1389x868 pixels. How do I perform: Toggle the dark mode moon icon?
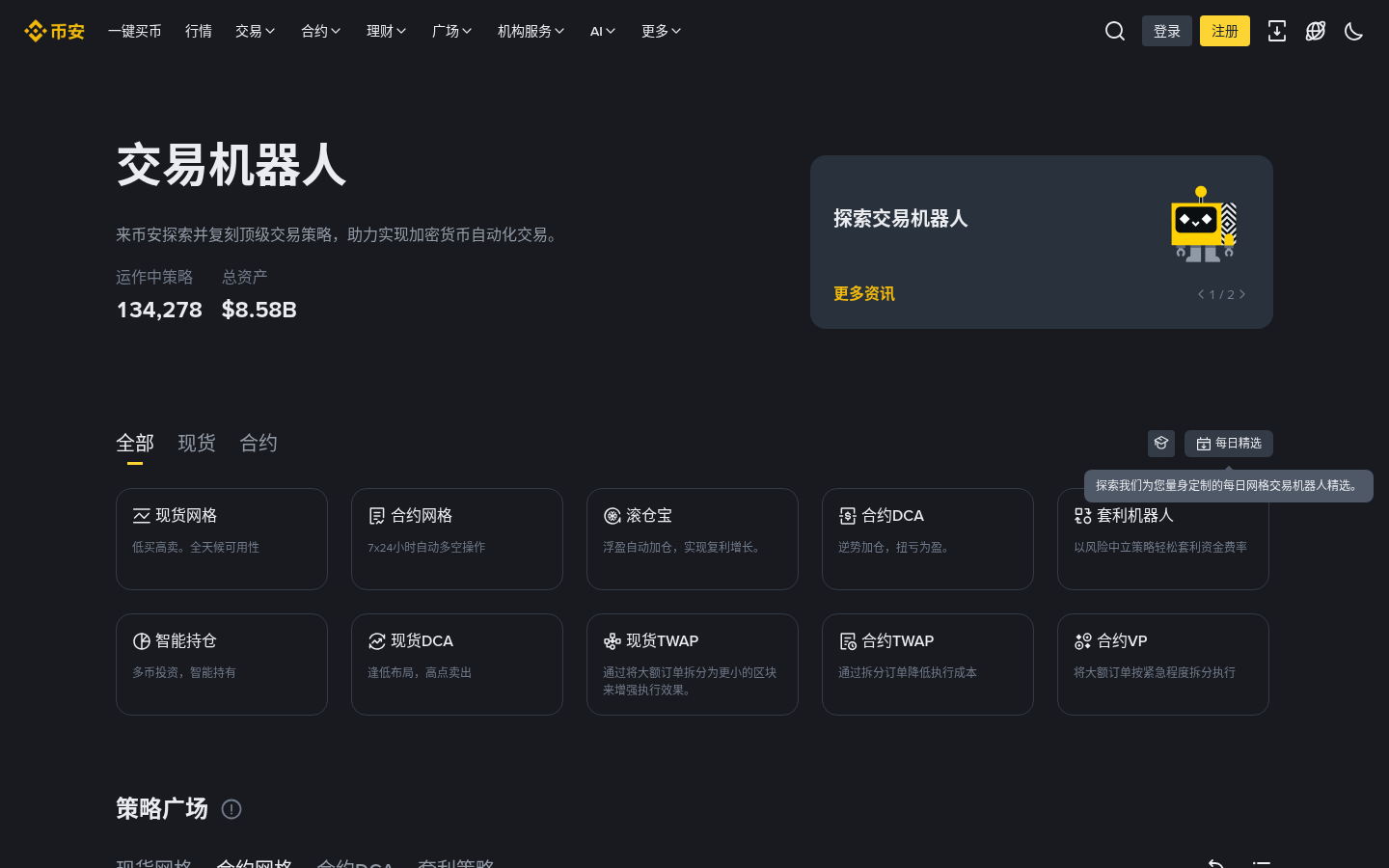1354,31
